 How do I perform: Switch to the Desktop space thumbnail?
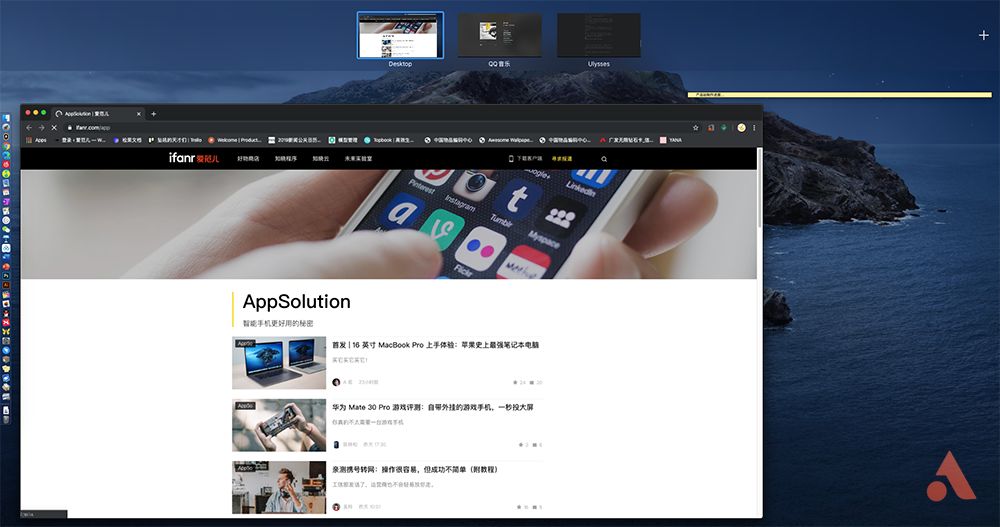[x=400, y=36]
